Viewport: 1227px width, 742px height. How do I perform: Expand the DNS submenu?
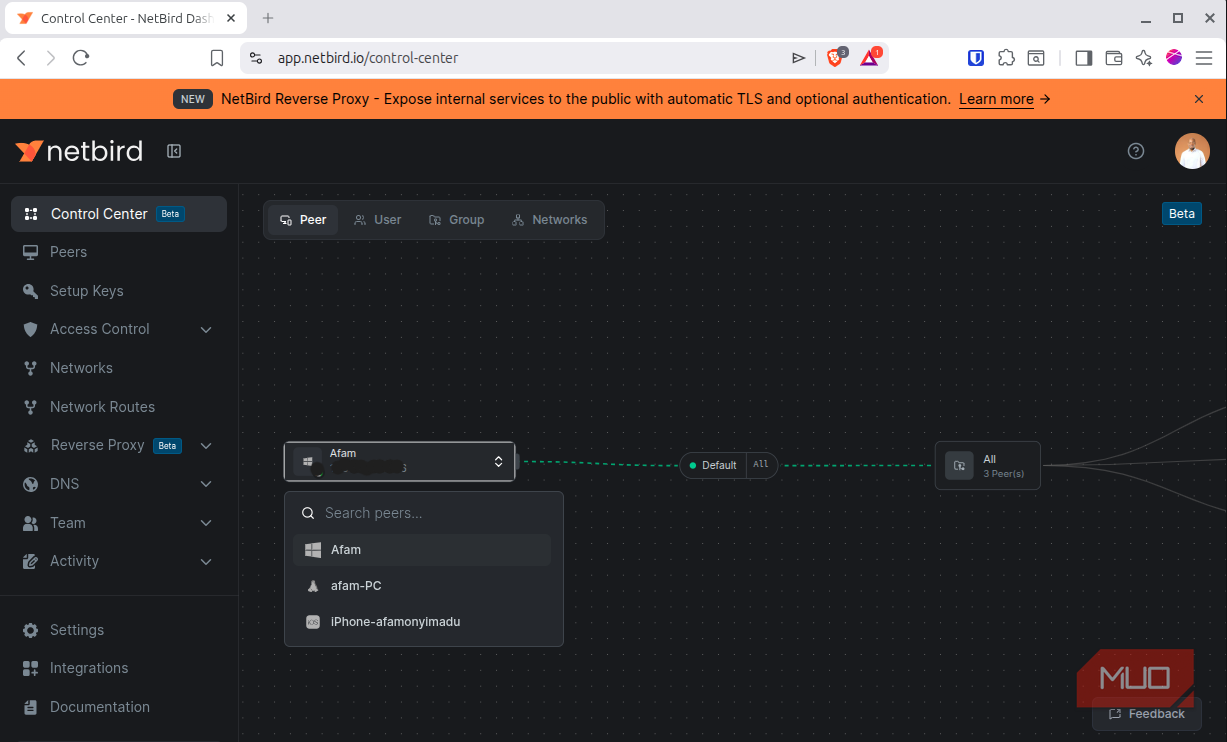coord(206,485)
